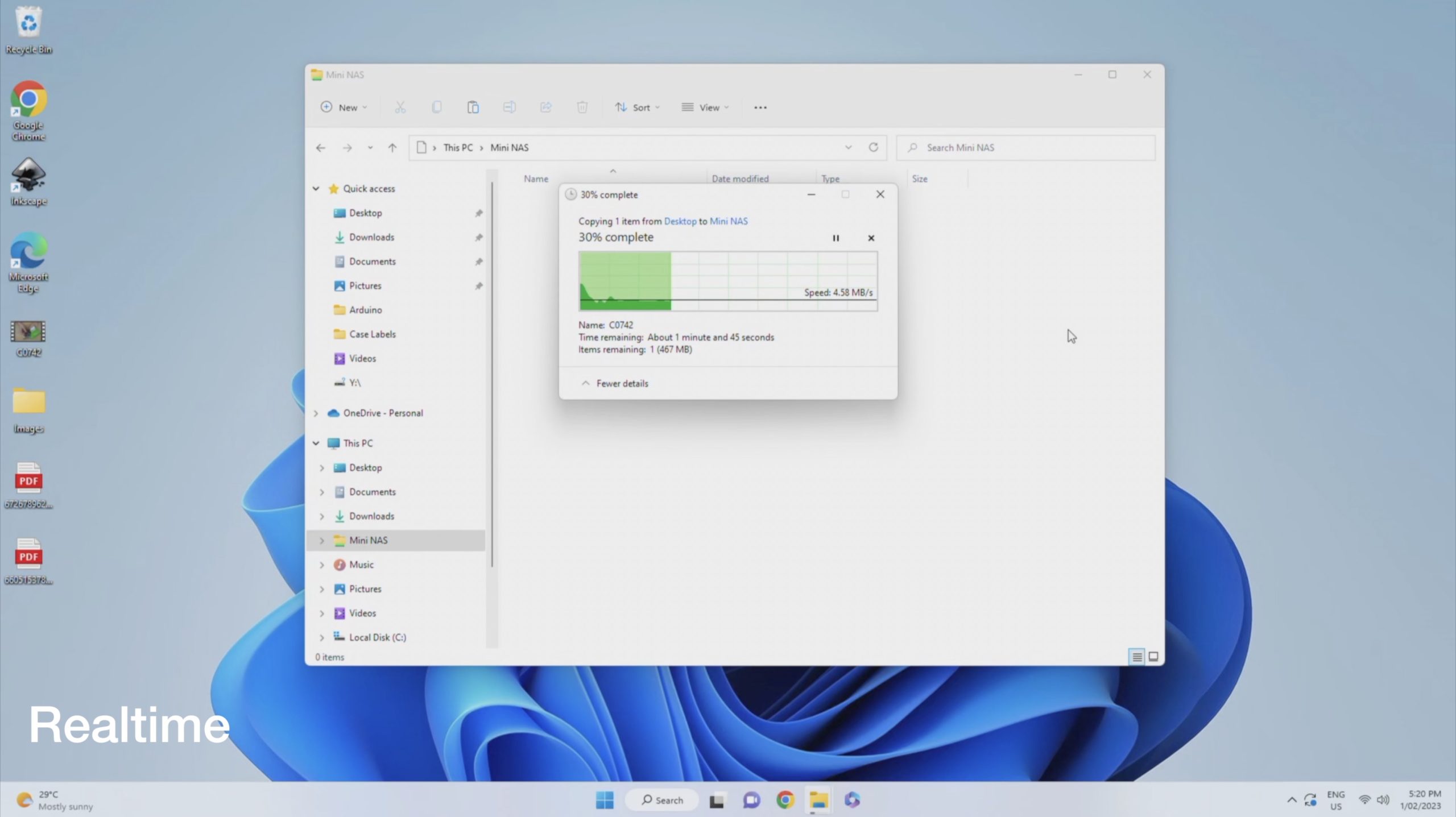Click the Copy icon in the Explorer toolbar
1456x817 pixels.
(437, 107)
